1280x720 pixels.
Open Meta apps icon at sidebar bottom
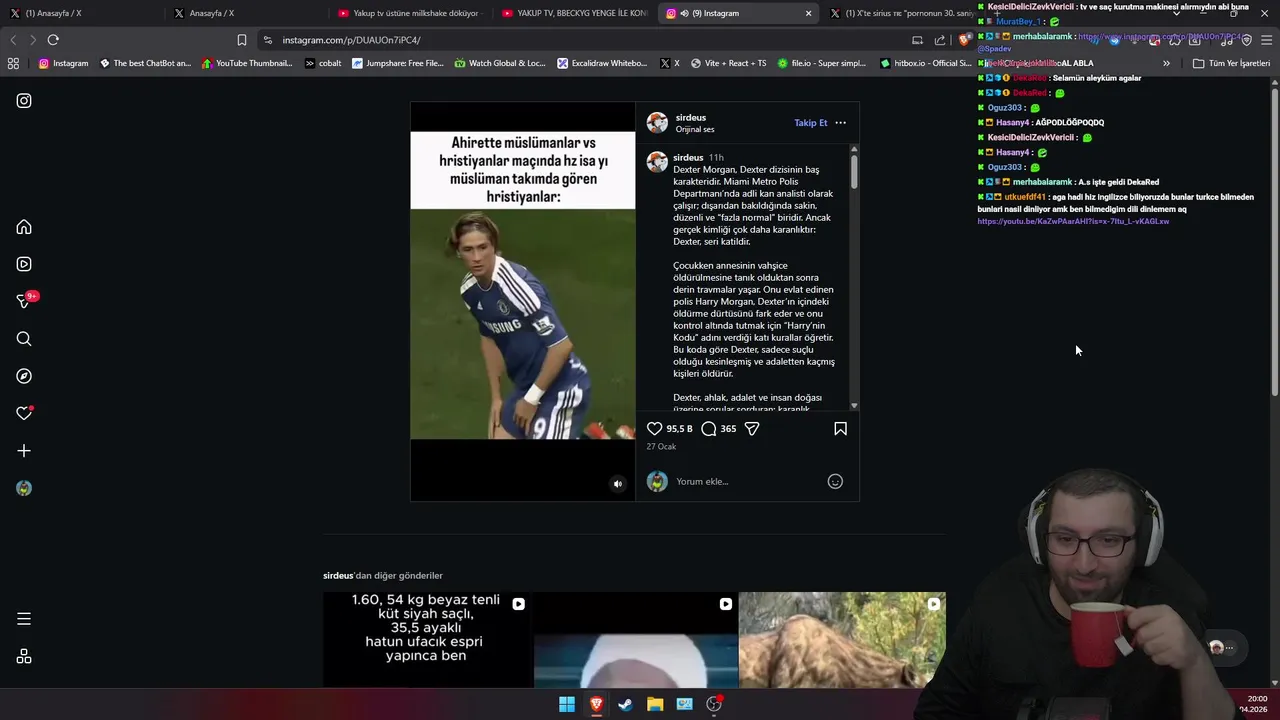click(24, 656)
